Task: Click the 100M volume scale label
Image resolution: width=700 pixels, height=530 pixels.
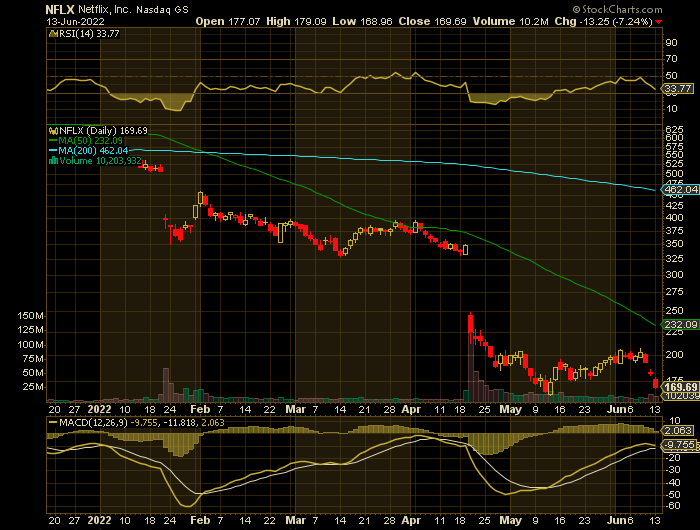Action: 30,345
